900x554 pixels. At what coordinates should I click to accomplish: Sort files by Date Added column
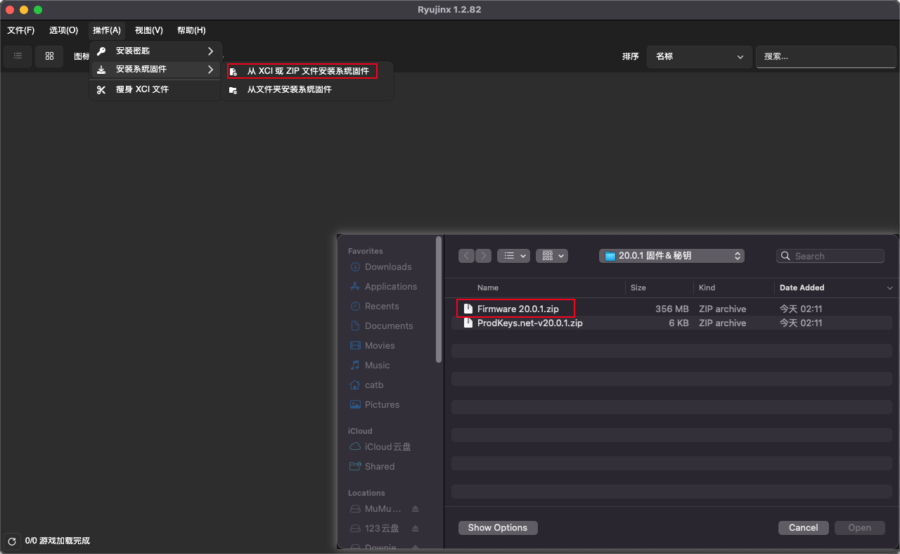[x=801, y=288]
